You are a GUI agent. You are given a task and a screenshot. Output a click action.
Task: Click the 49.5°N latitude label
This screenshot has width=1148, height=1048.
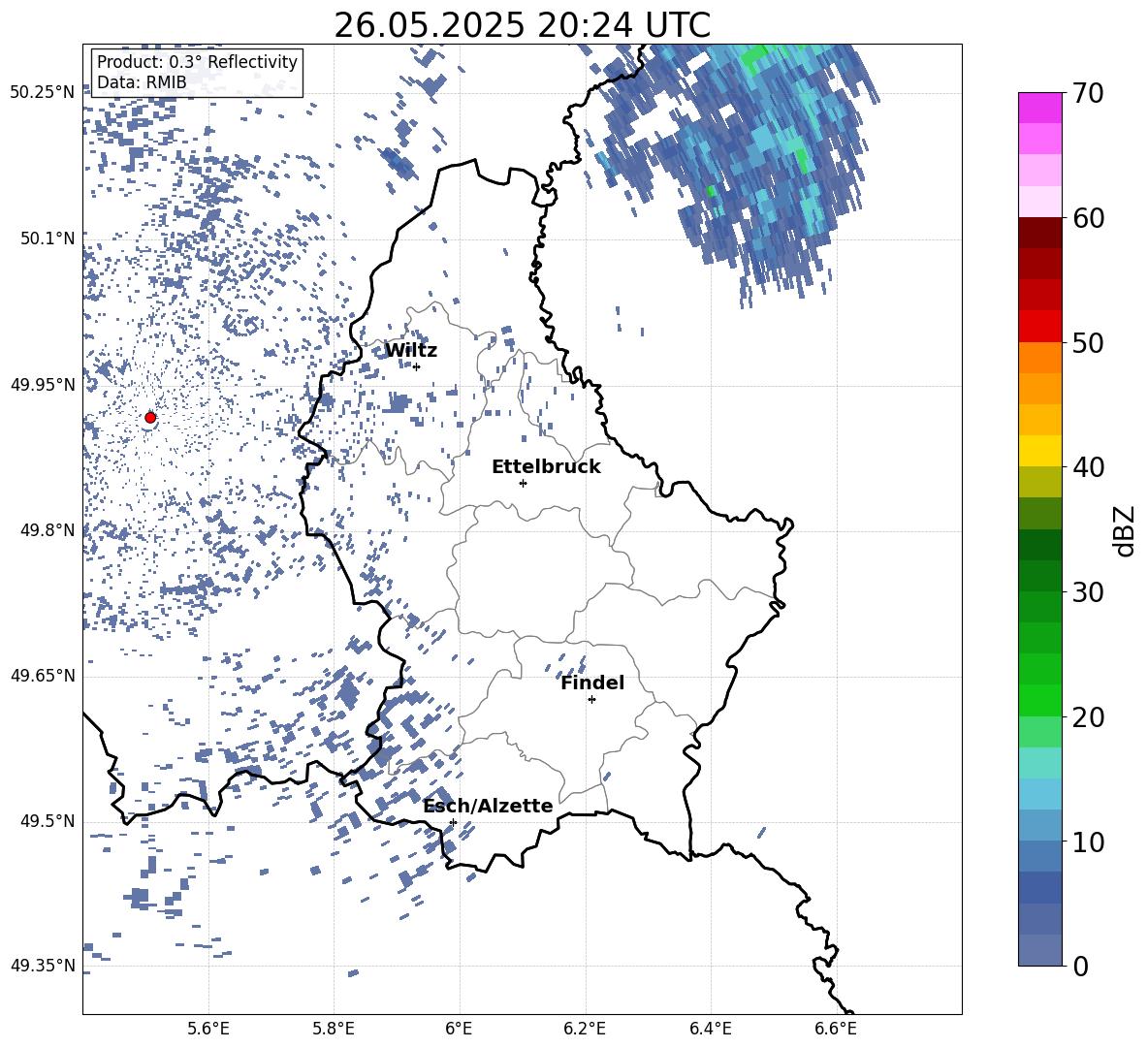48,821
